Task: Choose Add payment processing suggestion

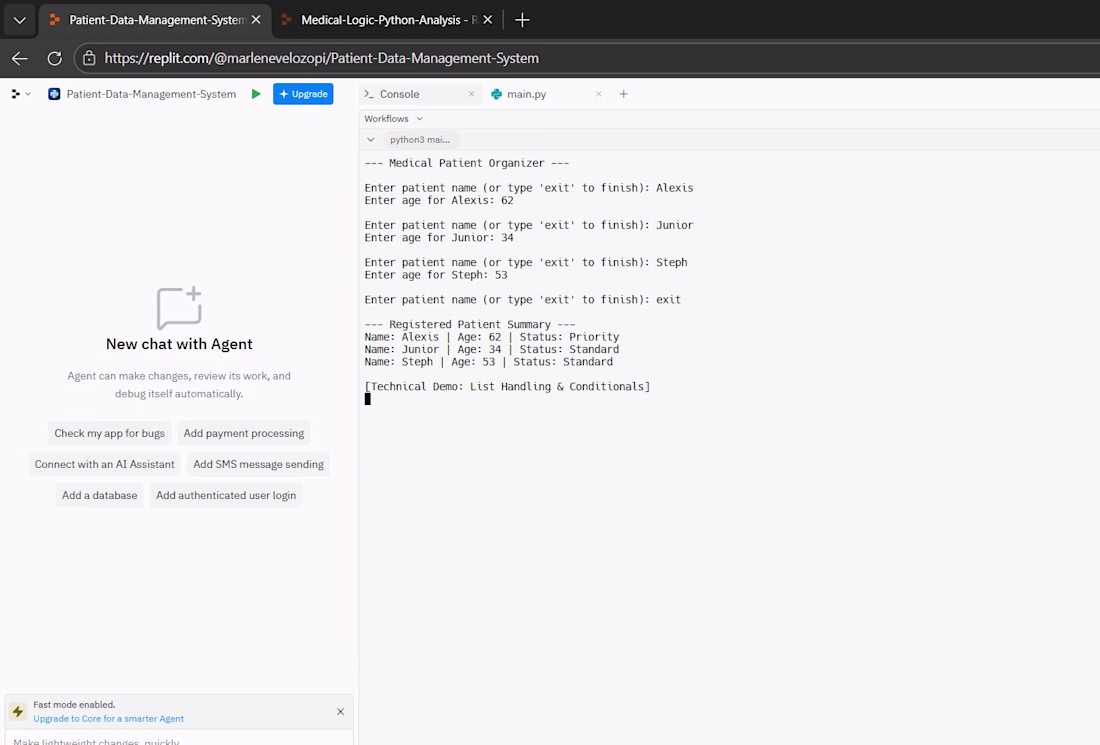Action: 243,433
